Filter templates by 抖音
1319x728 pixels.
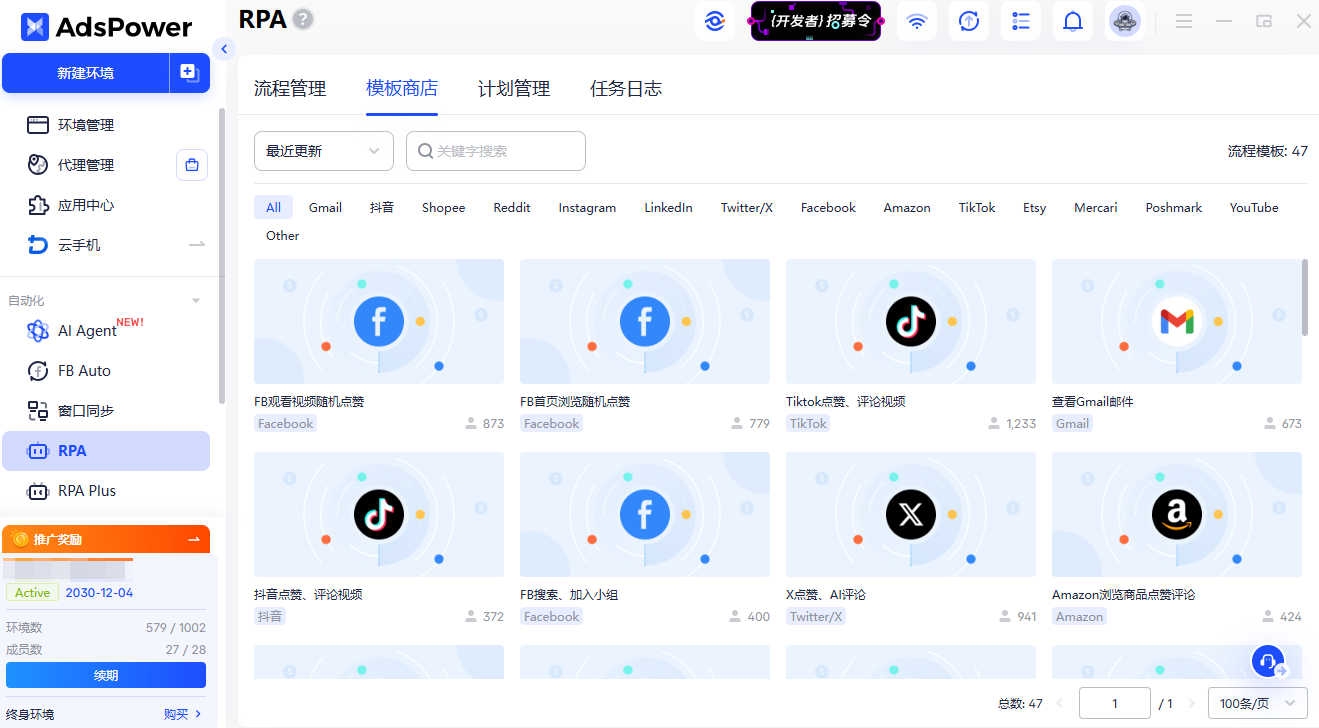(x=382, y=207)
